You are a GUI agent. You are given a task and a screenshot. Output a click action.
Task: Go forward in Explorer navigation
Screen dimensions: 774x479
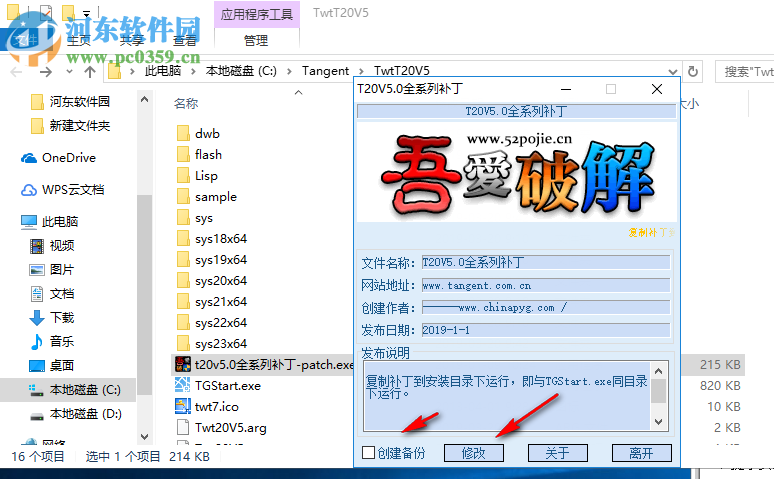click(x=46, y=72)
